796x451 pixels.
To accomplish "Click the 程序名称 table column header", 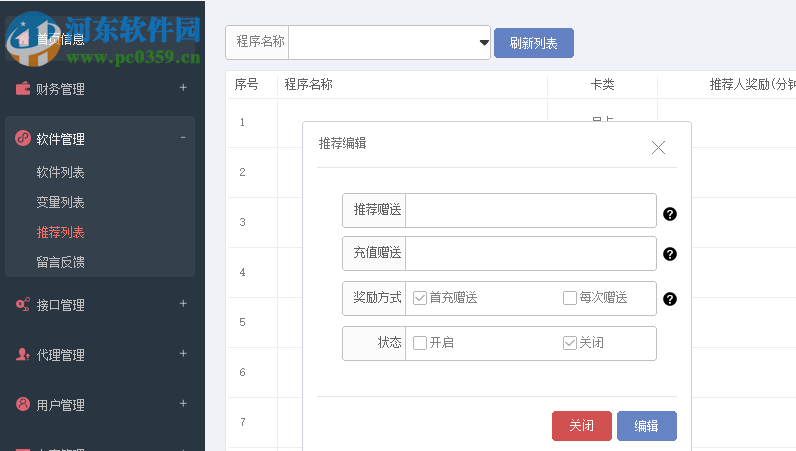I will click(308, 84).
